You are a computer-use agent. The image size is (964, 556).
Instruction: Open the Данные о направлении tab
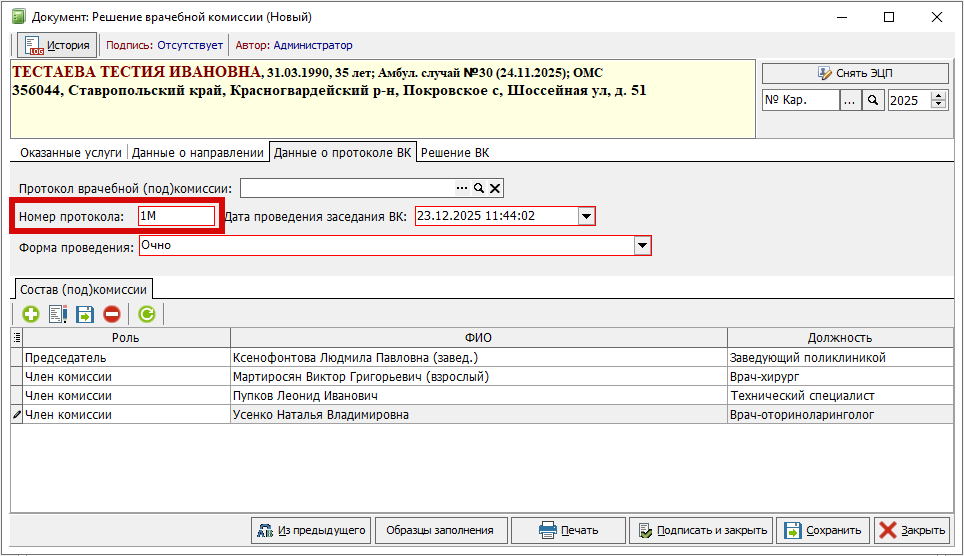[x=197, y=152]
